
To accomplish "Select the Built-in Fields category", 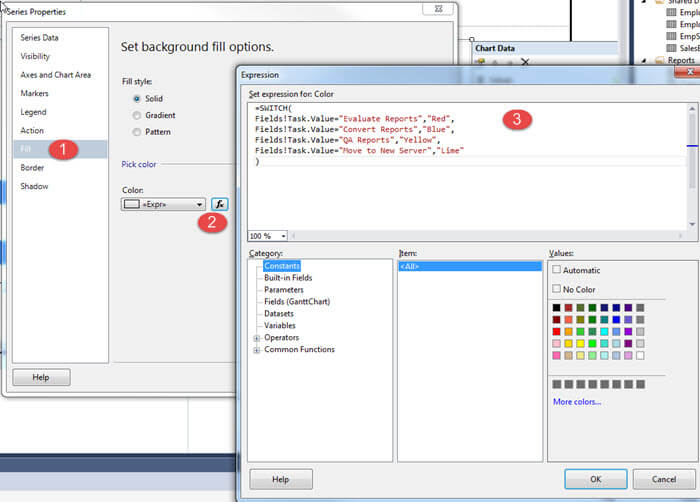I will (288, 278).
